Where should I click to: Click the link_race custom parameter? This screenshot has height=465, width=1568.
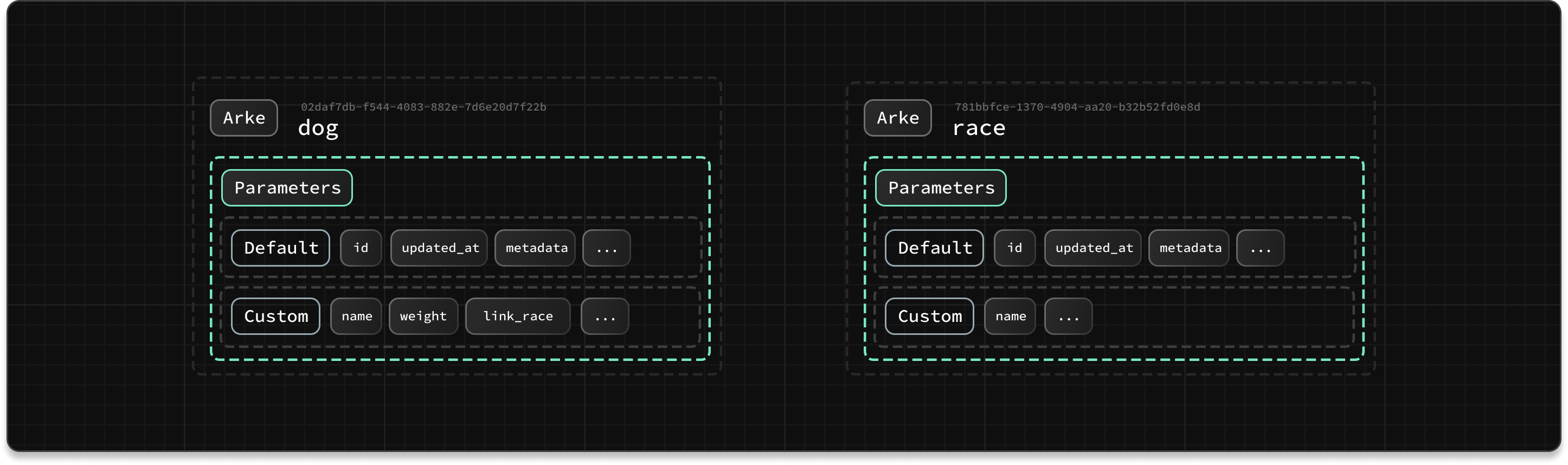point(517,317)
